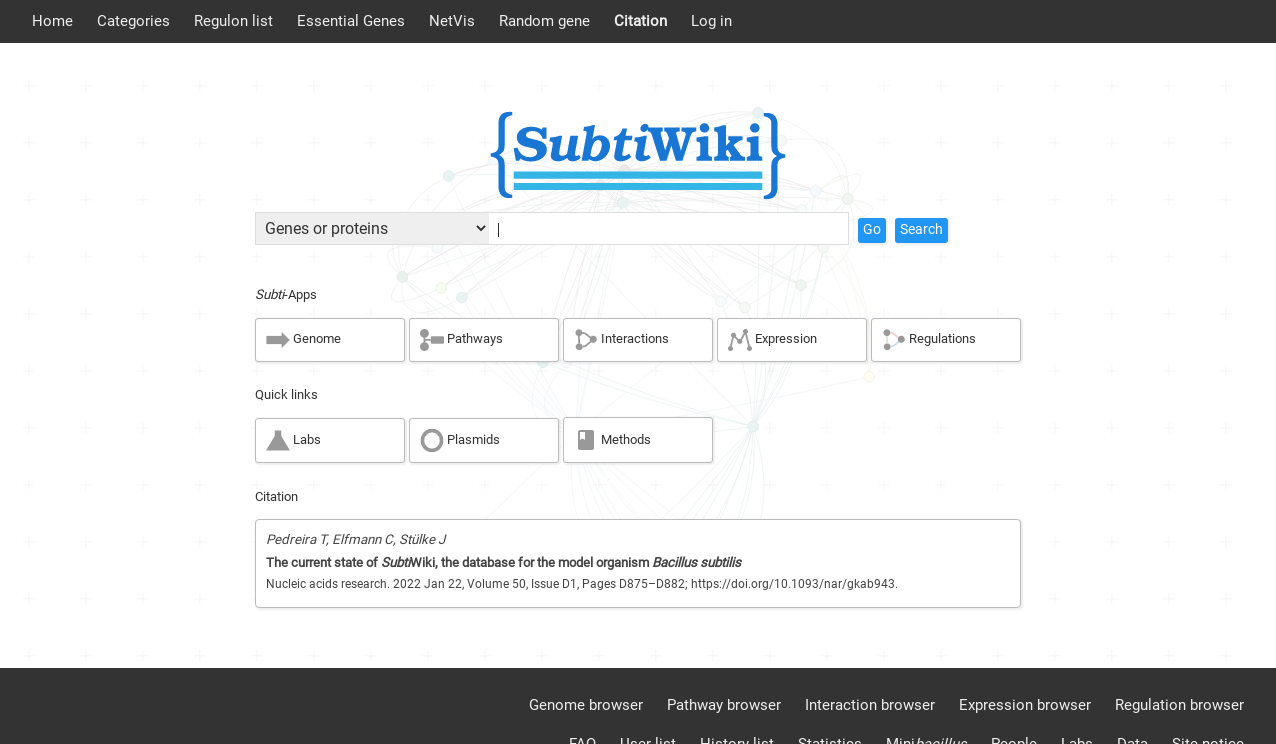The width and height of the screenshot is (1276, 744).
Task: Click the Pathways node icon
Action: click(x=432, y=340)
